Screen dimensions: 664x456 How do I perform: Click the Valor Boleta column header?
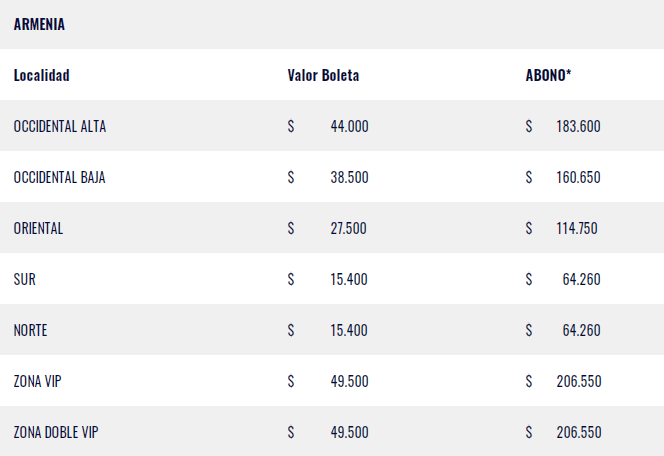click(x=323, y=75)
